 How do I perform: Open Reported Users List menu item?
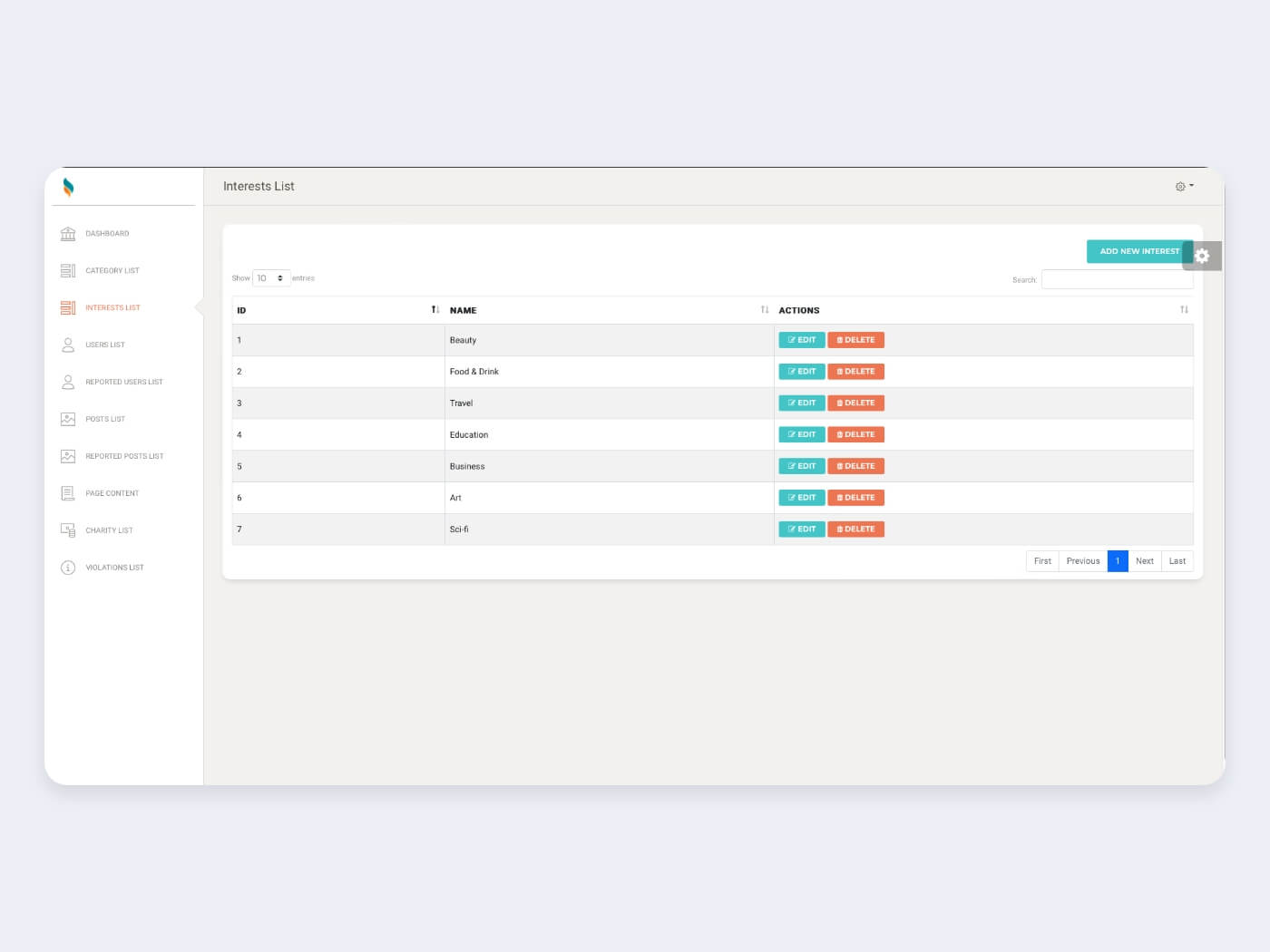[124, 383]
